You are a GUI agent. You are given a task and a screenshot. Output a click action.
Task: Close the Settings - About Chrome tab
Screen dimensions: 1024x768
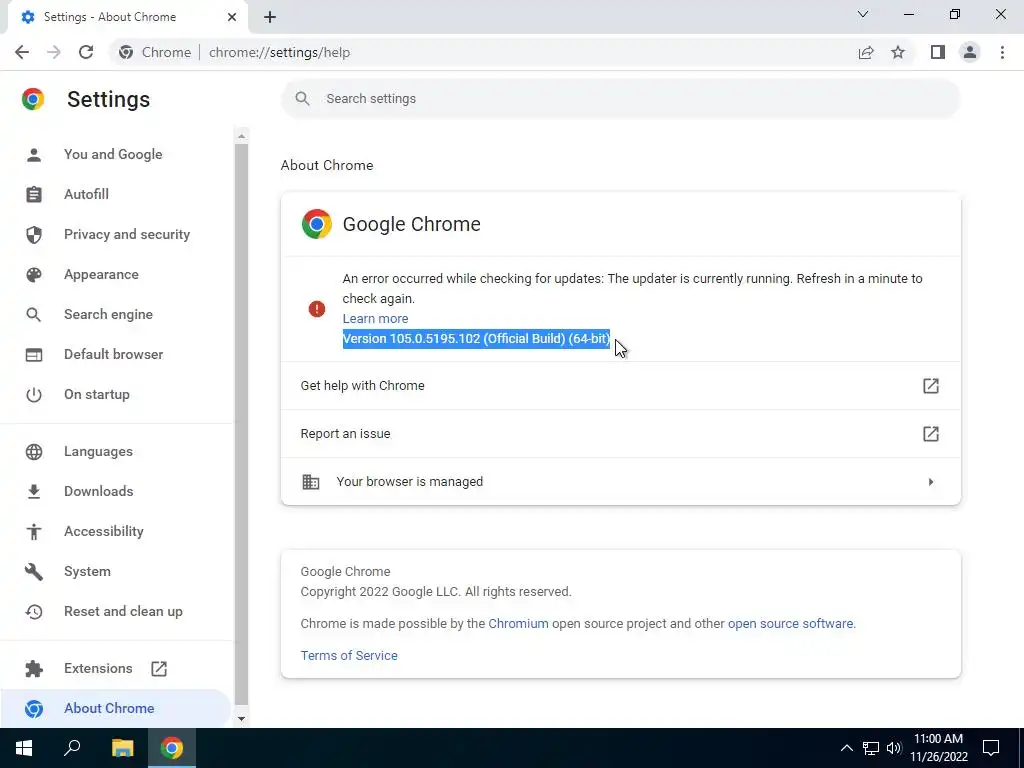click(232, 17)
